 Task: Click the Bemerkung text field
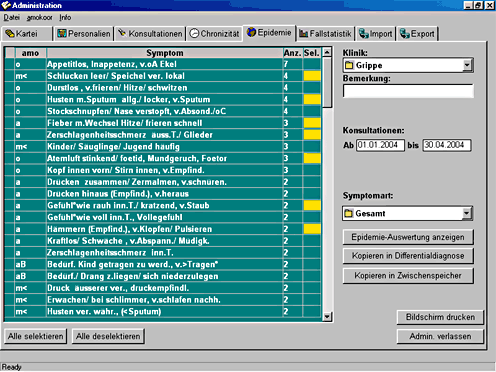(x=408, y=91)
